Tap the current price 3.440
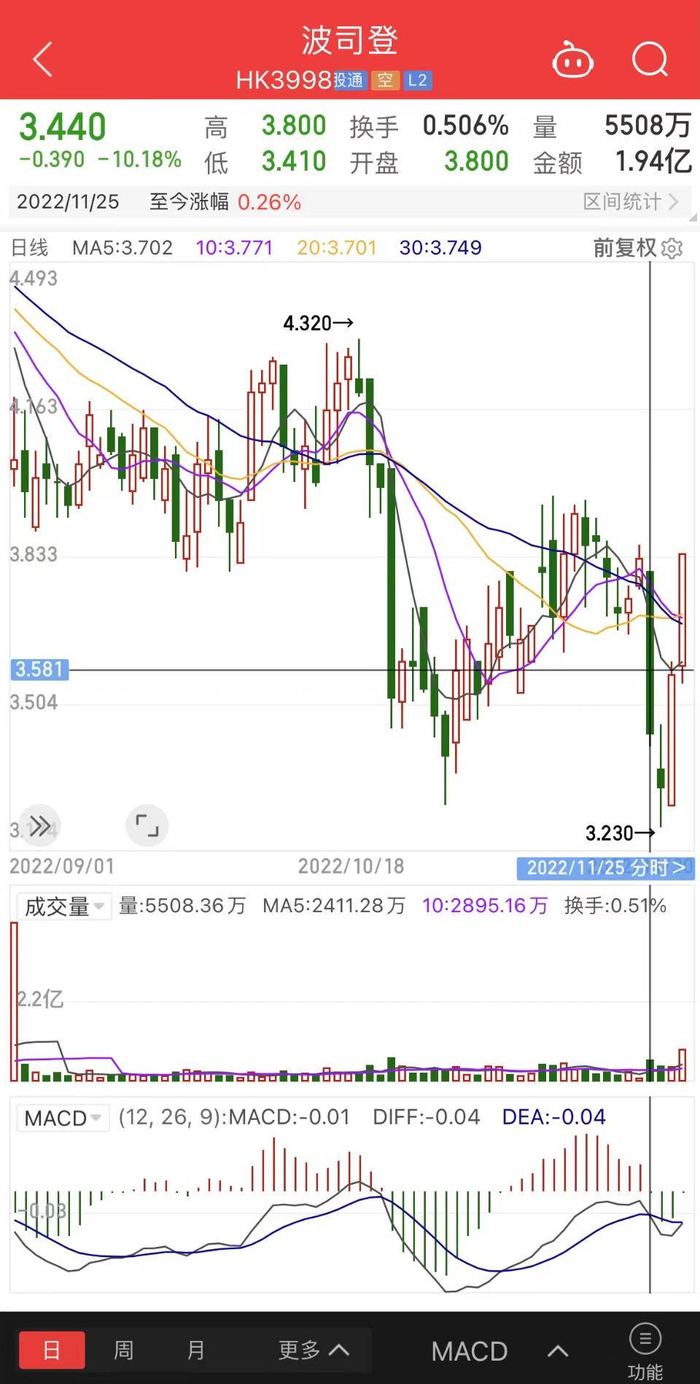 (x=63, y=127)
